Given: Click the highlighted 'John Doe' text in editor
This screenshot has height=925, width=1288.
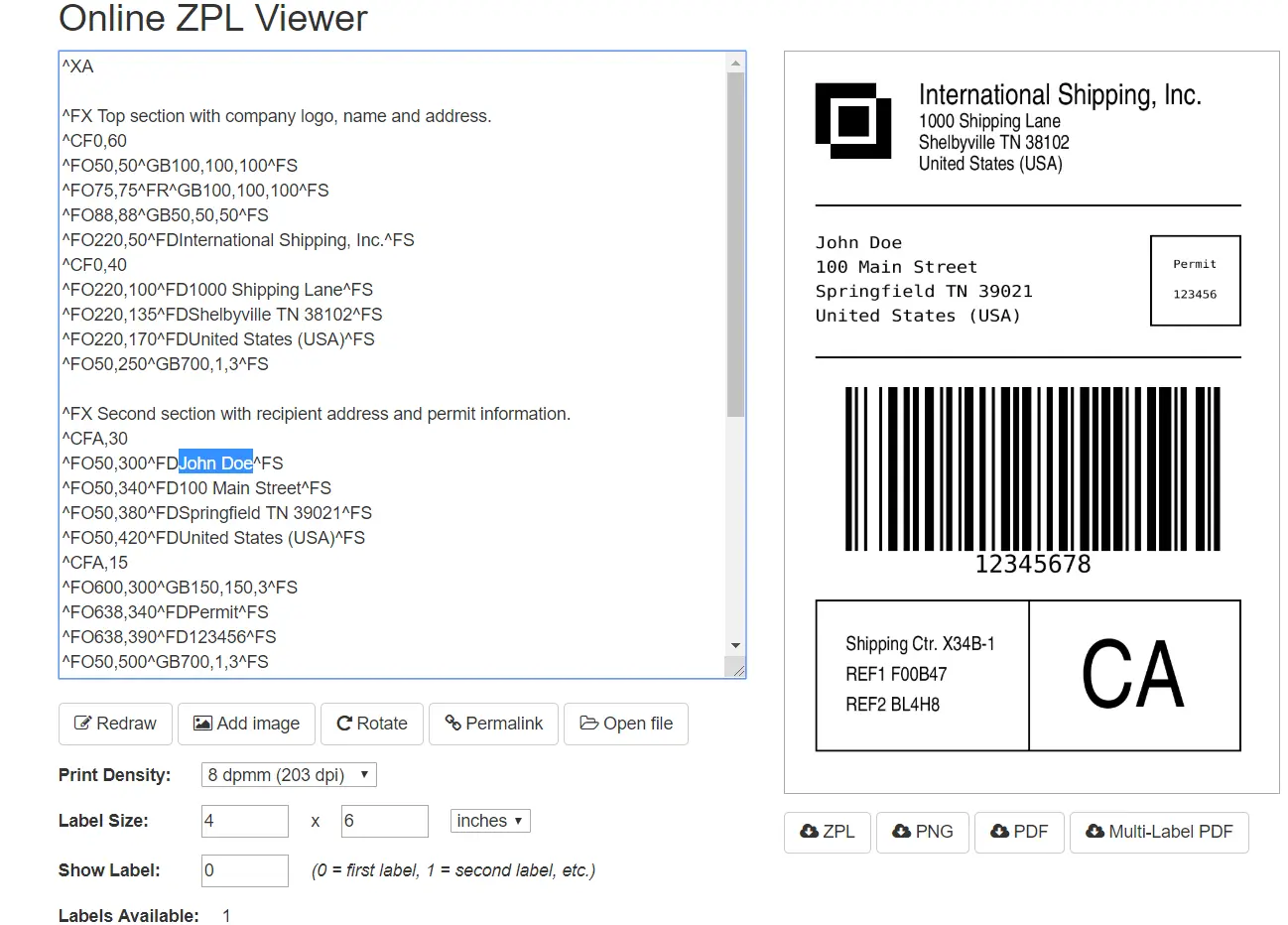Looking at the screenshot, I should pos(215,463).
